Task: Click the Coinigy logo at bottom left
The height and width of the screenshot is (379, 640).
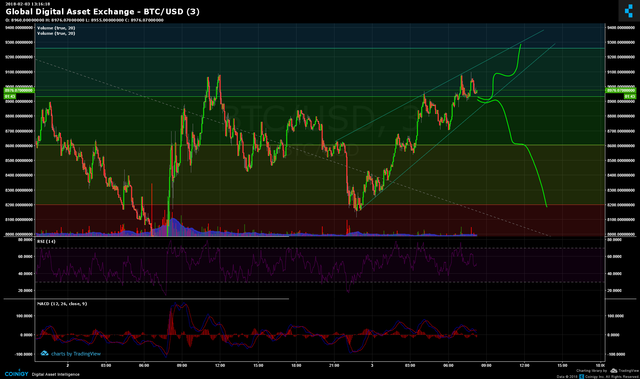Action: coord(16,374)
